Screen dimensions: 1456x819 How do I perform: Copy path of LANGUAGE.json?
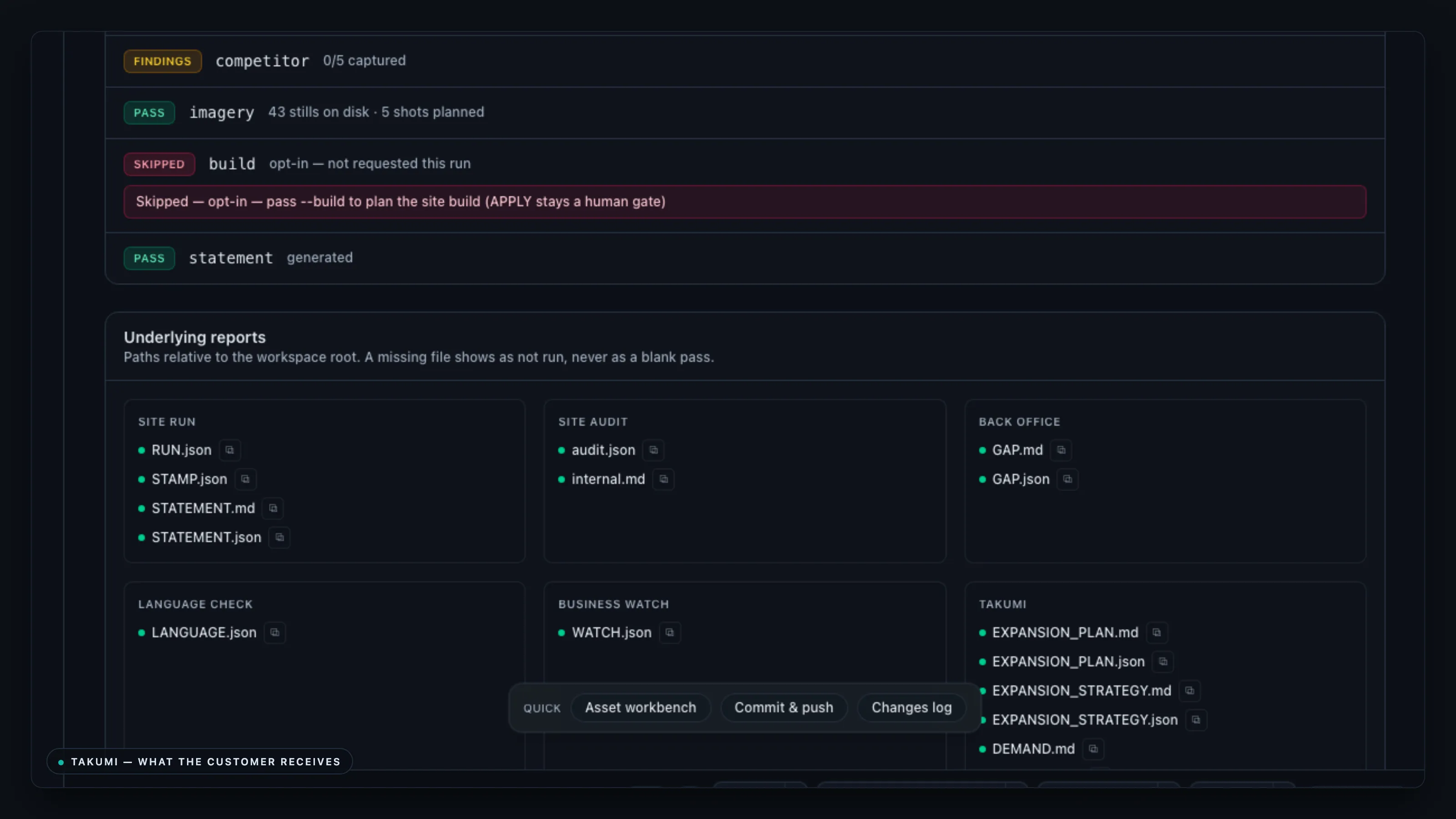[275, 632]
